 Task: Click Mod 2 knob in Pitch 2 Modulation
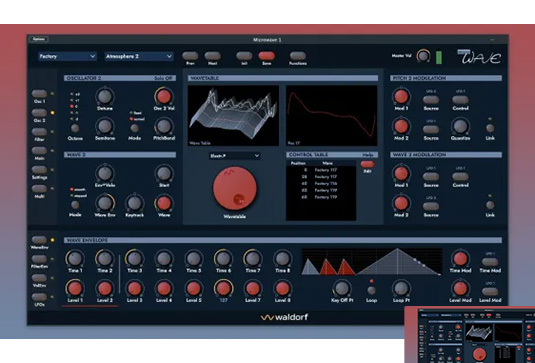401,126
